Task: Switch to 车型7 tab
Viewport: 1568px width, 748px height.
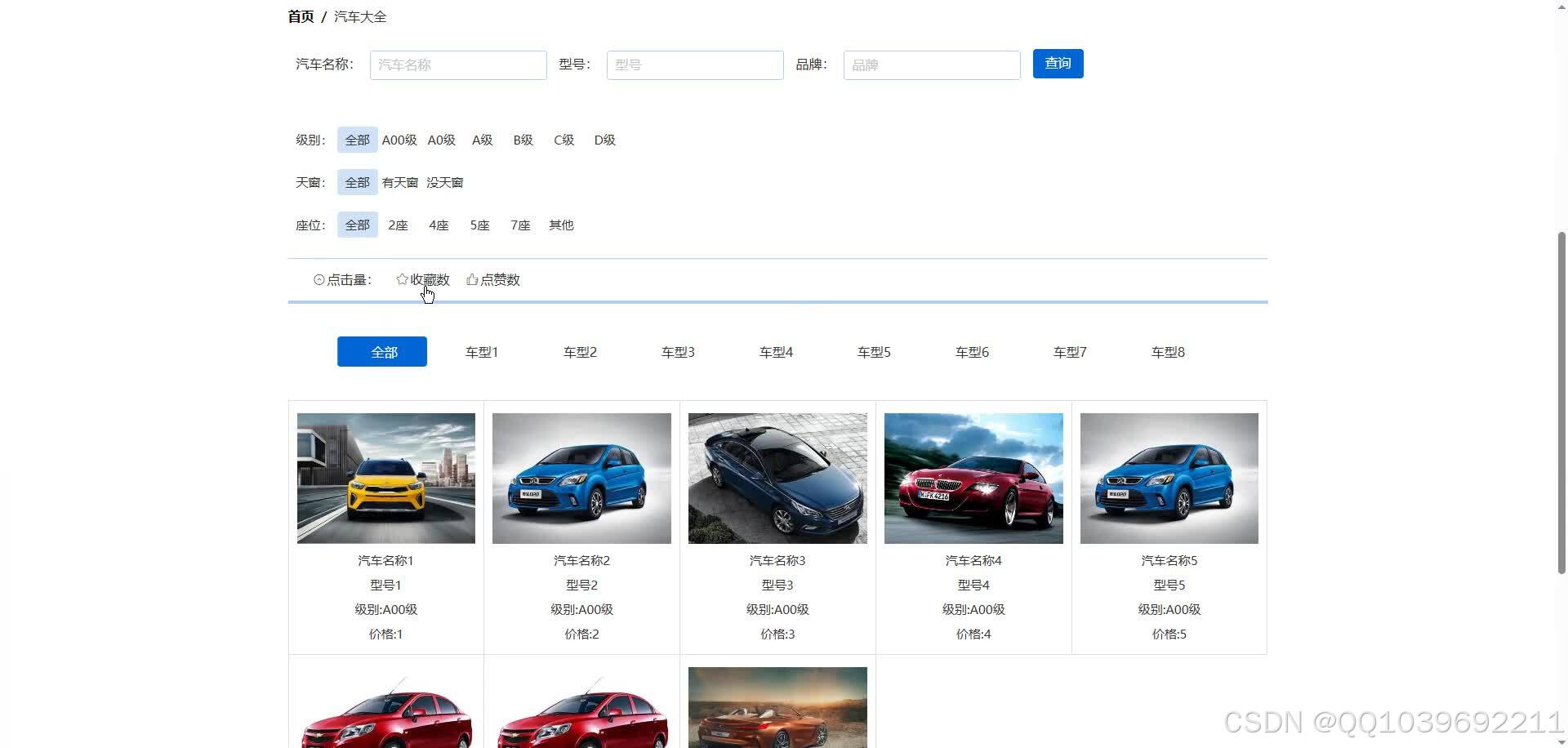Action: coord(1070,352)
